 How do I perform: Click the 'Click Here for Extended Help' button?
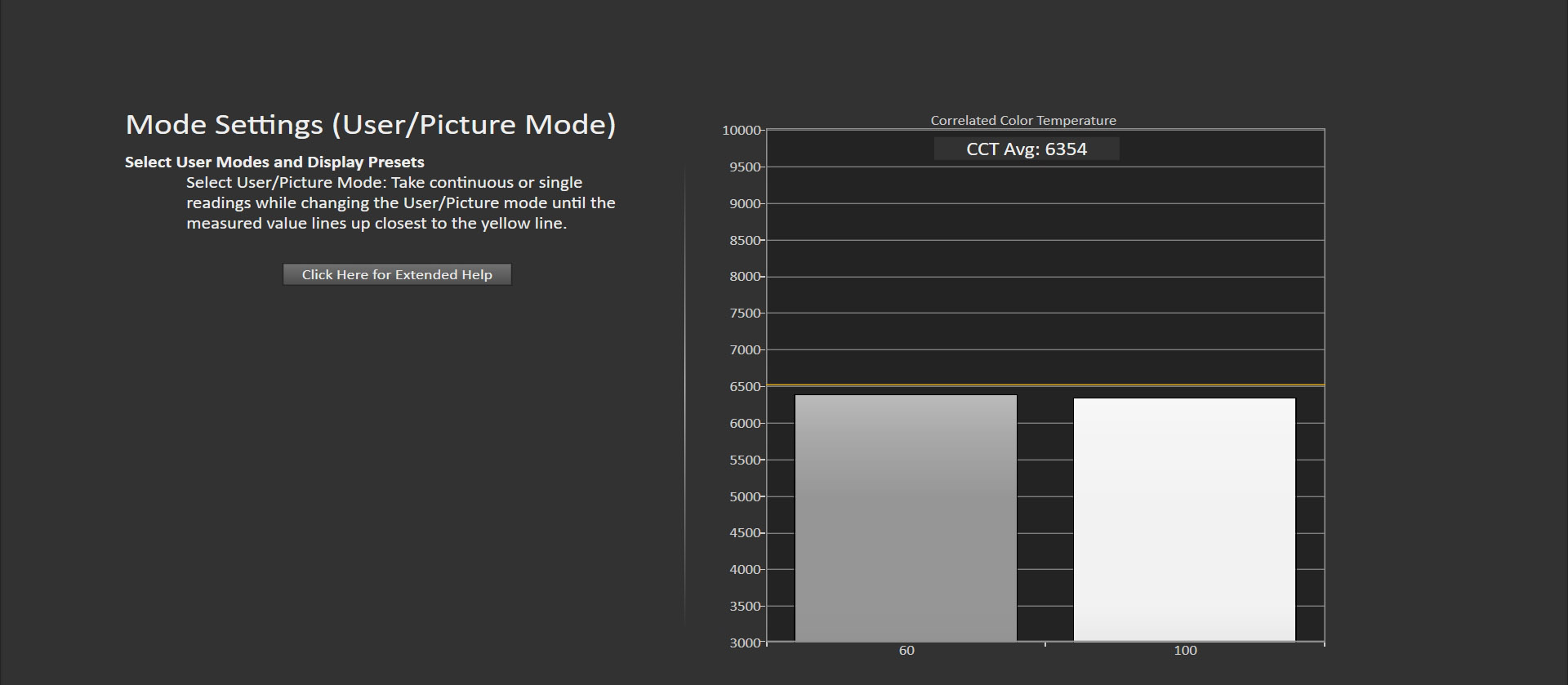397,274
